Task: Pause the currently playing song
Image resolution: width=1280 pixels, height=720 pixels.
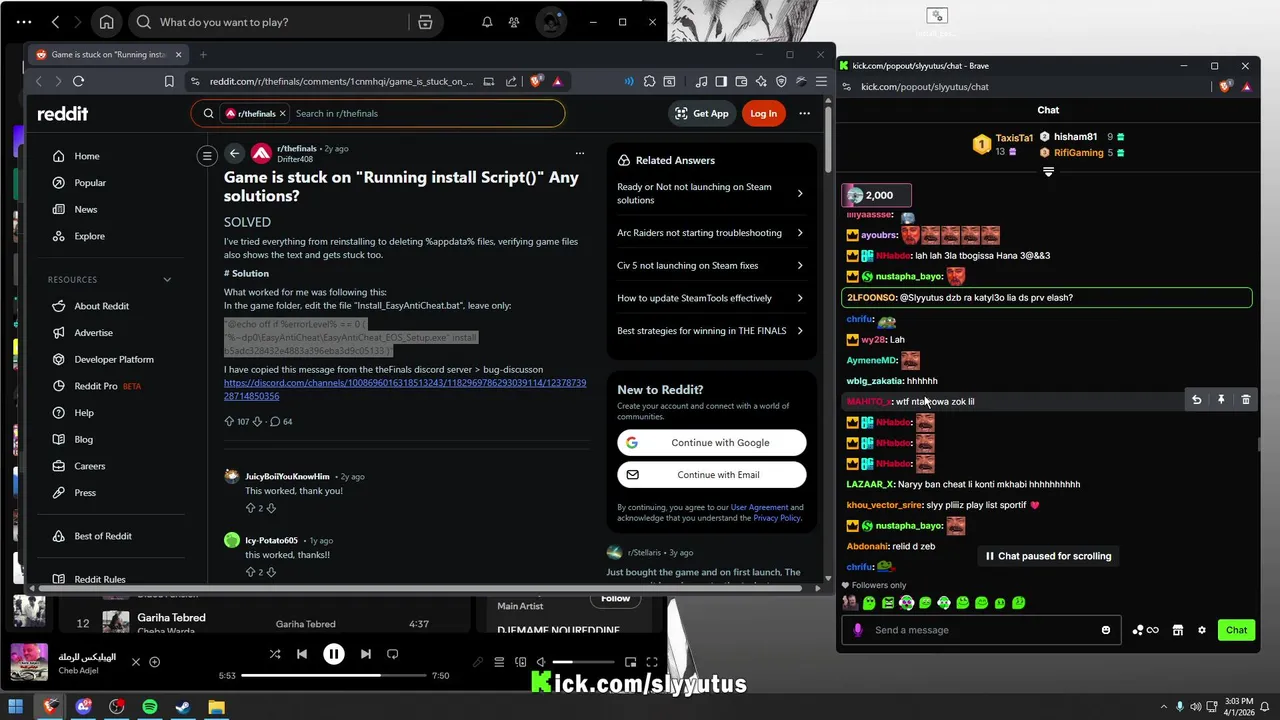Action: click(334, 654)
